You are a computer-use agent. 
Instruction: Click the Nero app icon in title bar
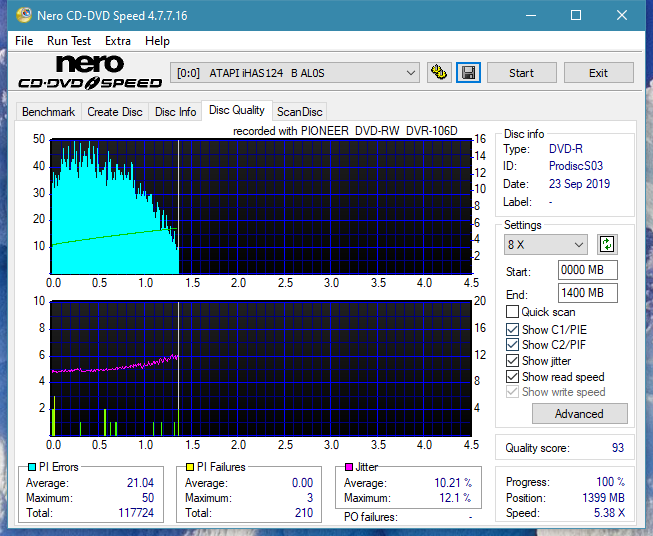(23, 15)
